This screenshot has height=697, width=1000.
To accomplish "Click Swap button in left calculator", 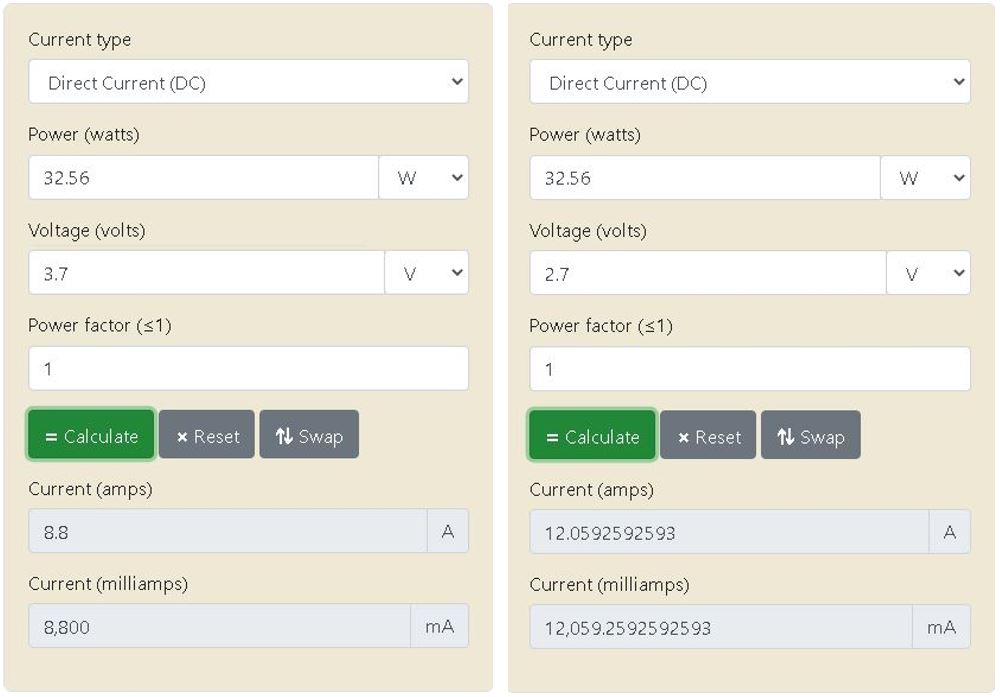I will [x=309, y=436].
